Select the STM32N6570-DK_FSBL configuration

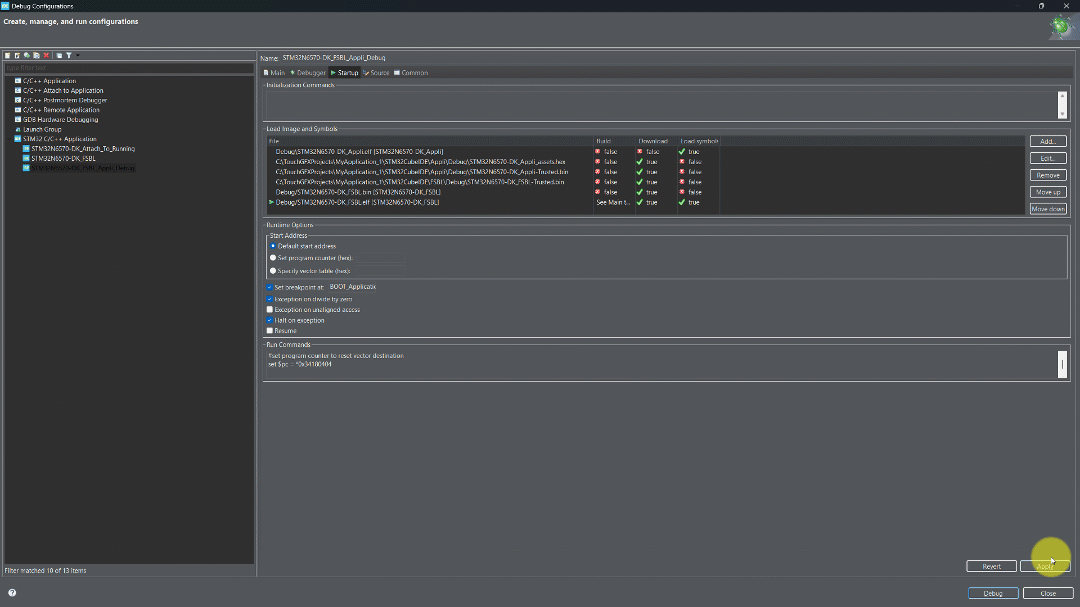(63, 158)
